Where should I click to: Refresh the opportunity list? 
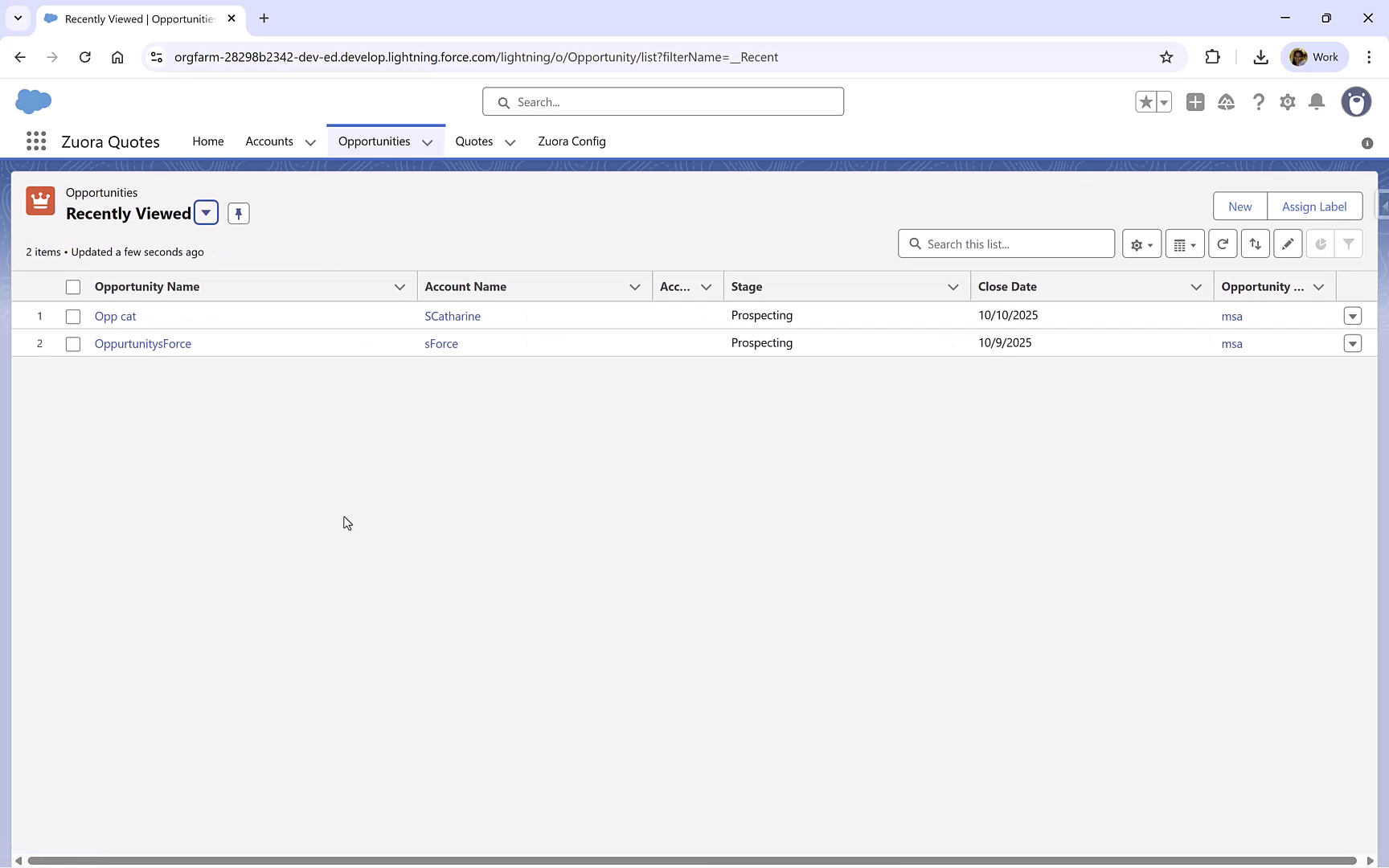1223,243
